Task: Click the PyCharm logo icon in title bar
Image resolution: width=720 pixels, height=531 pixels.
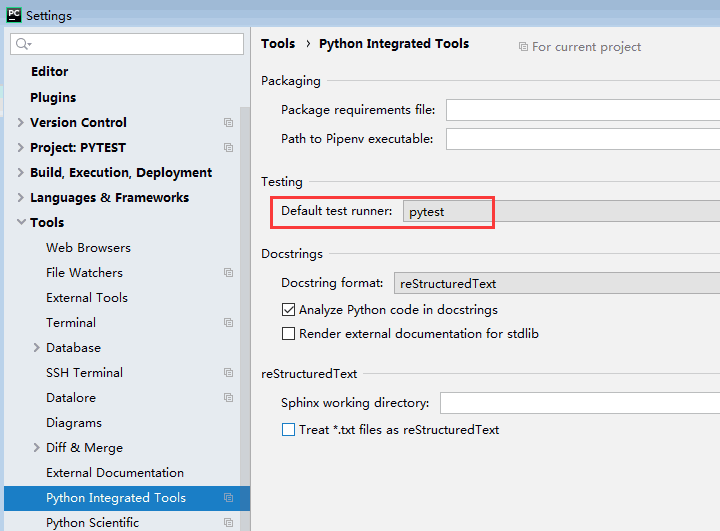Action: [14, 15]
